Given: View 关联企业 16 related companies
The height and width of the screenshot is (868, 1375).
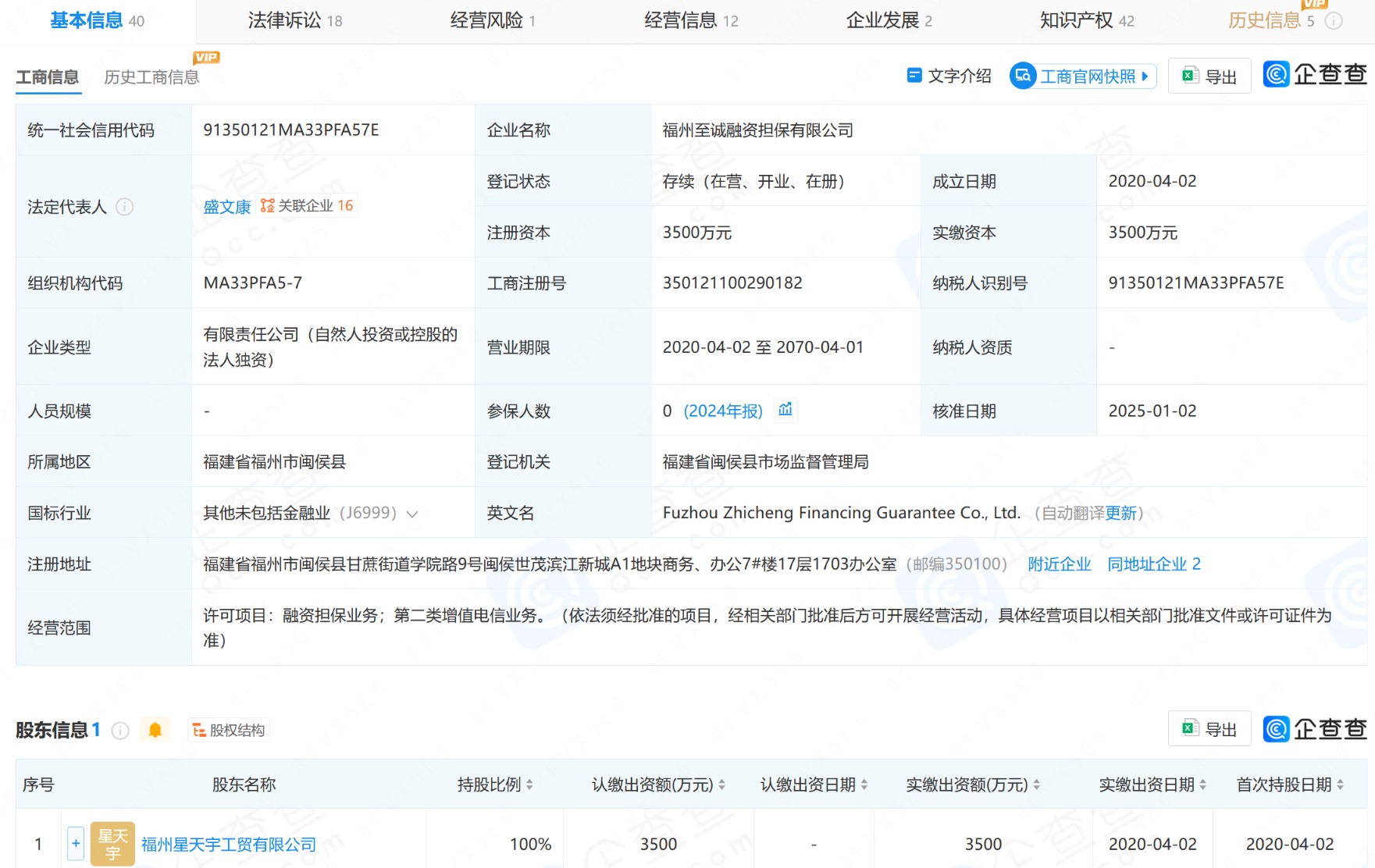Looking at the screenshot, I should [307, 205].
